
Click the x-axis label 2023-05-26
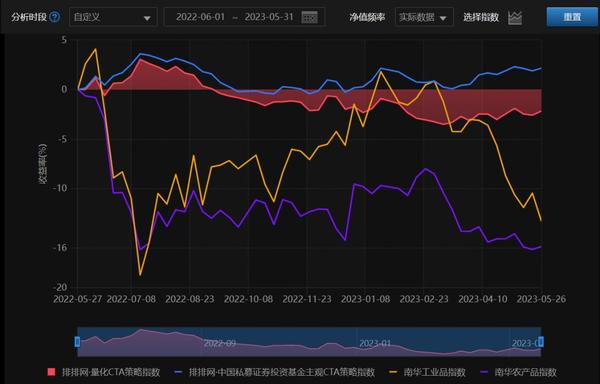[541, 299]
